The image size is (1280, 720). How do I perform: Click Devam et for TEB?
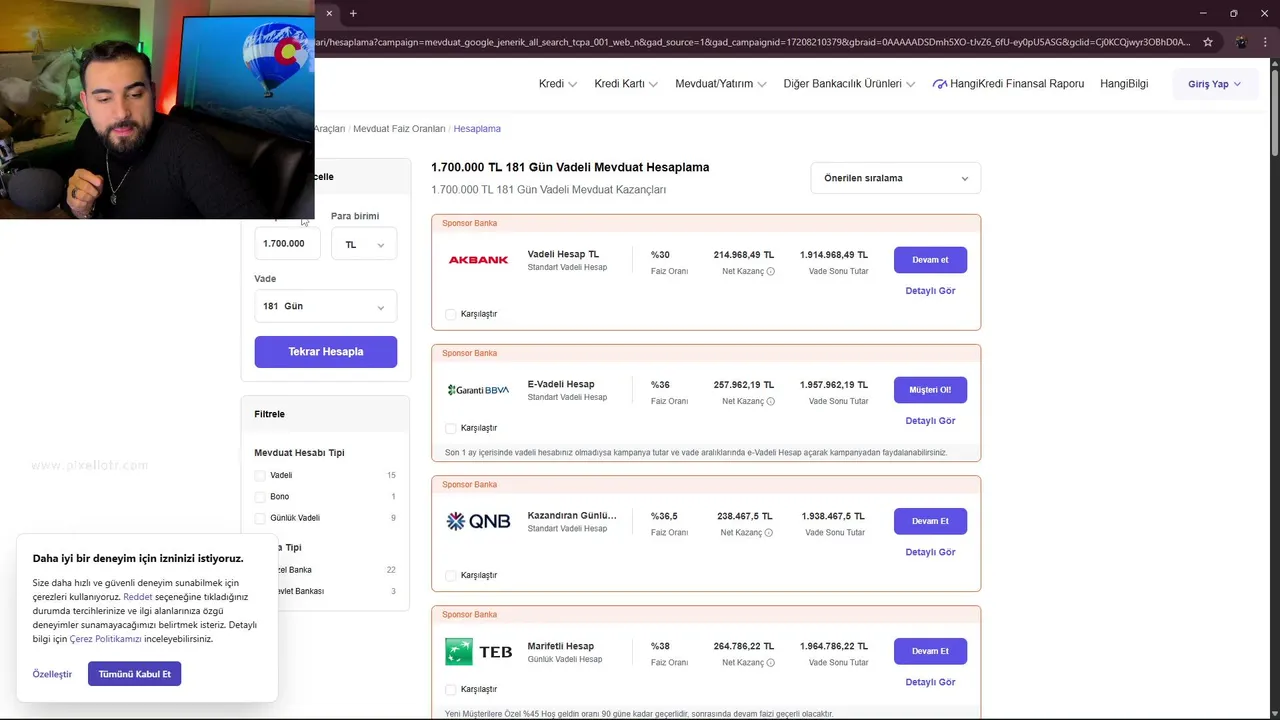(x=930, y=651)
